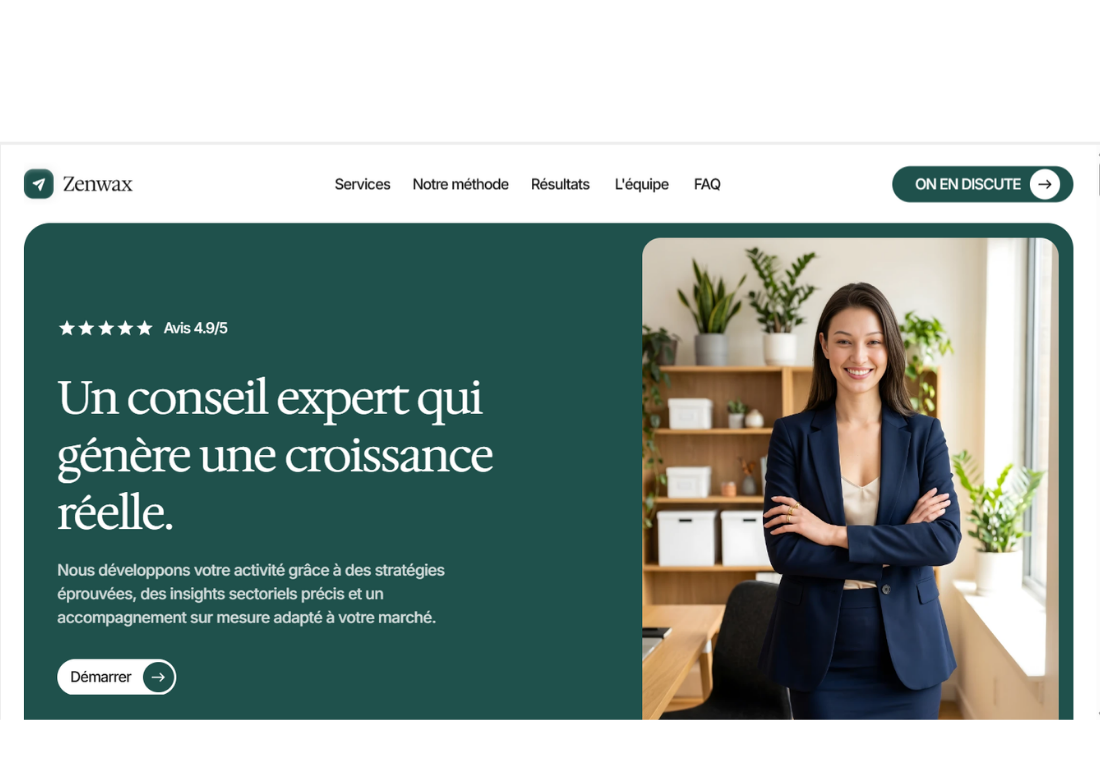1100x768 pixels.
Task: Open the FAQ navigation link
Action: 707,184
